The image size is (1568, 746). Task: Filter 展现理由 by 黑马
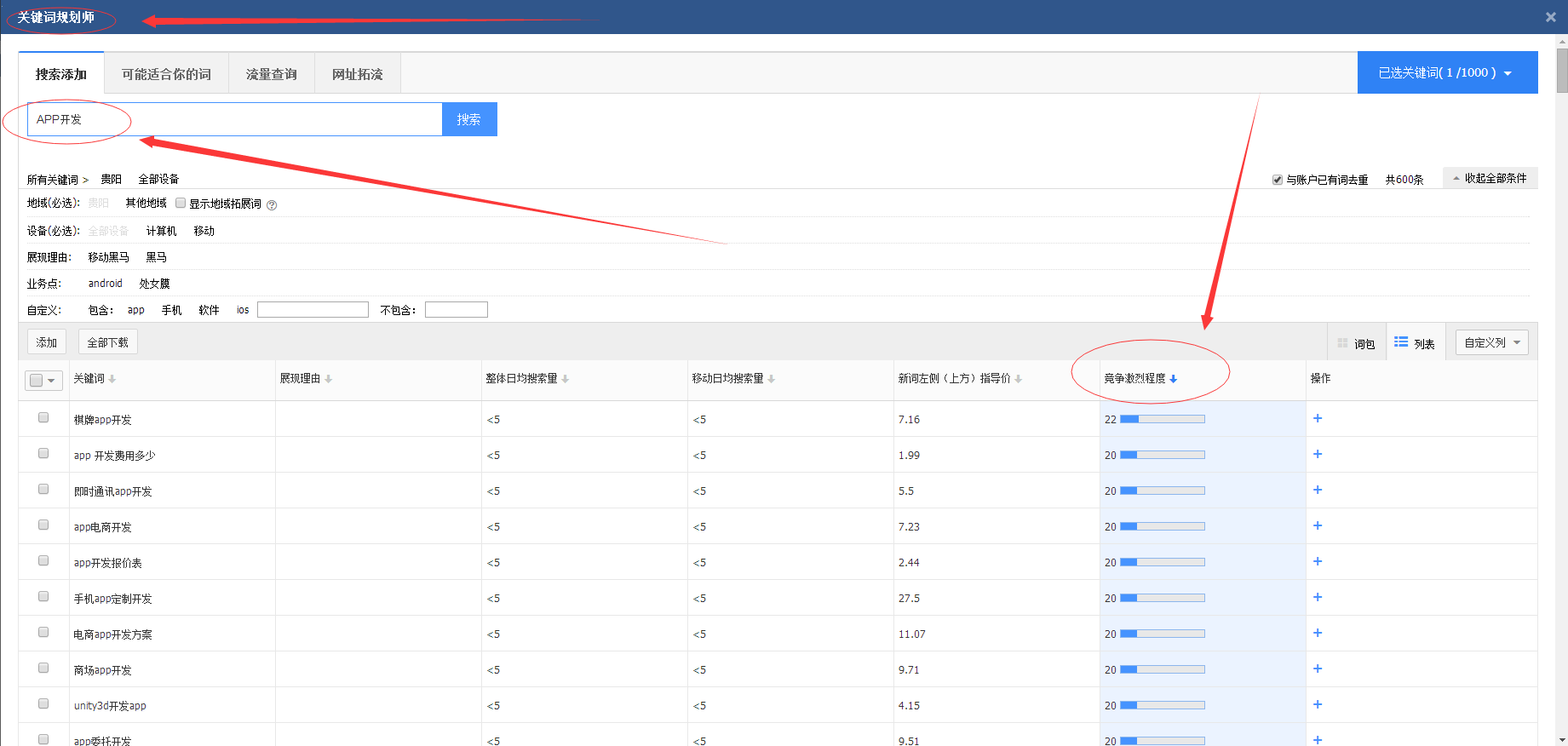tap(157, 257)
